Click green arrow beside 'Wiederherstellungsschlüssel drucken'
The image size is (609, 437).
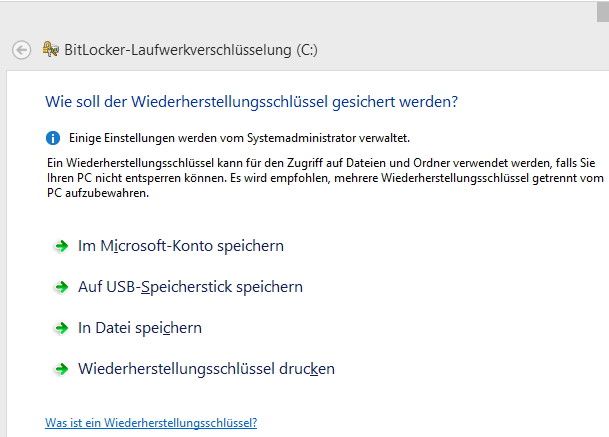[x=62, y=369]
